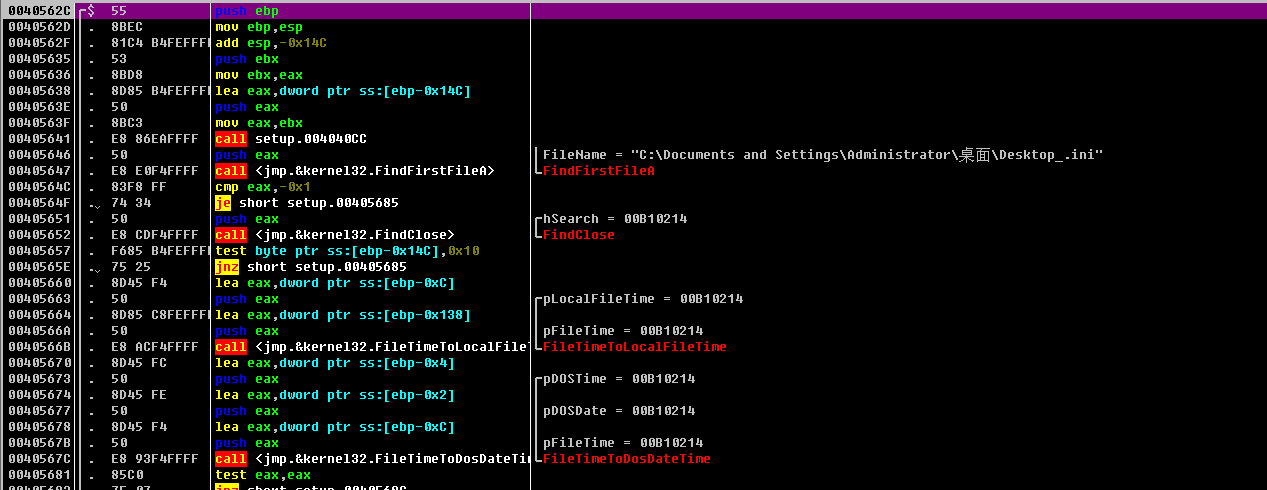Viewport: 1267px width, 490px height.
Task: Select hex bytes 'E8 86EAFFFF'
Action: tap(155, 139)
